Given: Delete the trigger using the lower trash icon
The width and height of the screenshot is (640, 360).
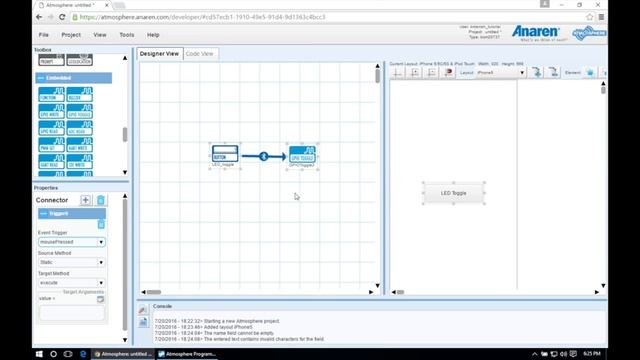Looking at the screenshot, I should click(101, 224).
